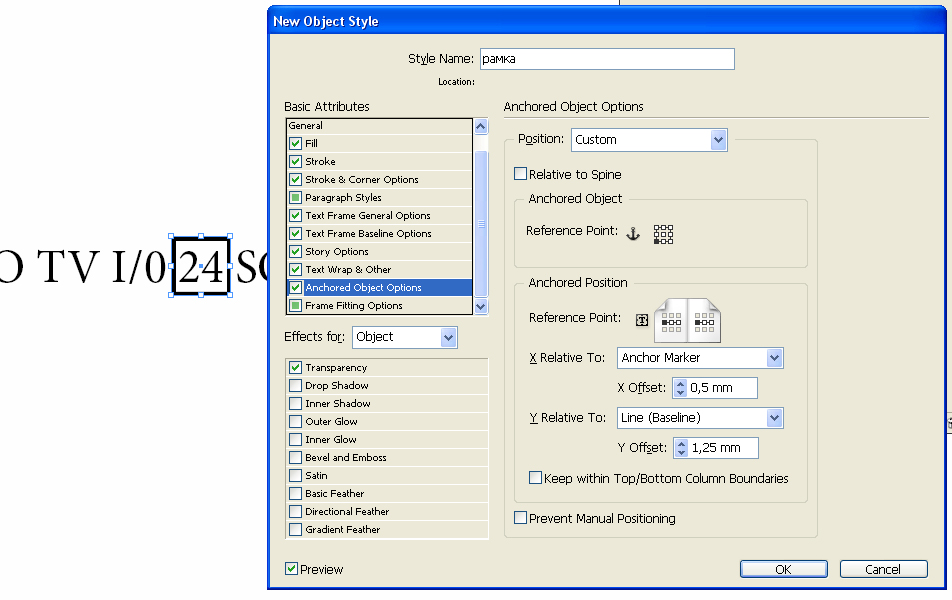
Task: Enable Keep within Top/Bottom Column Boundaries
Action: pos(536,478)
